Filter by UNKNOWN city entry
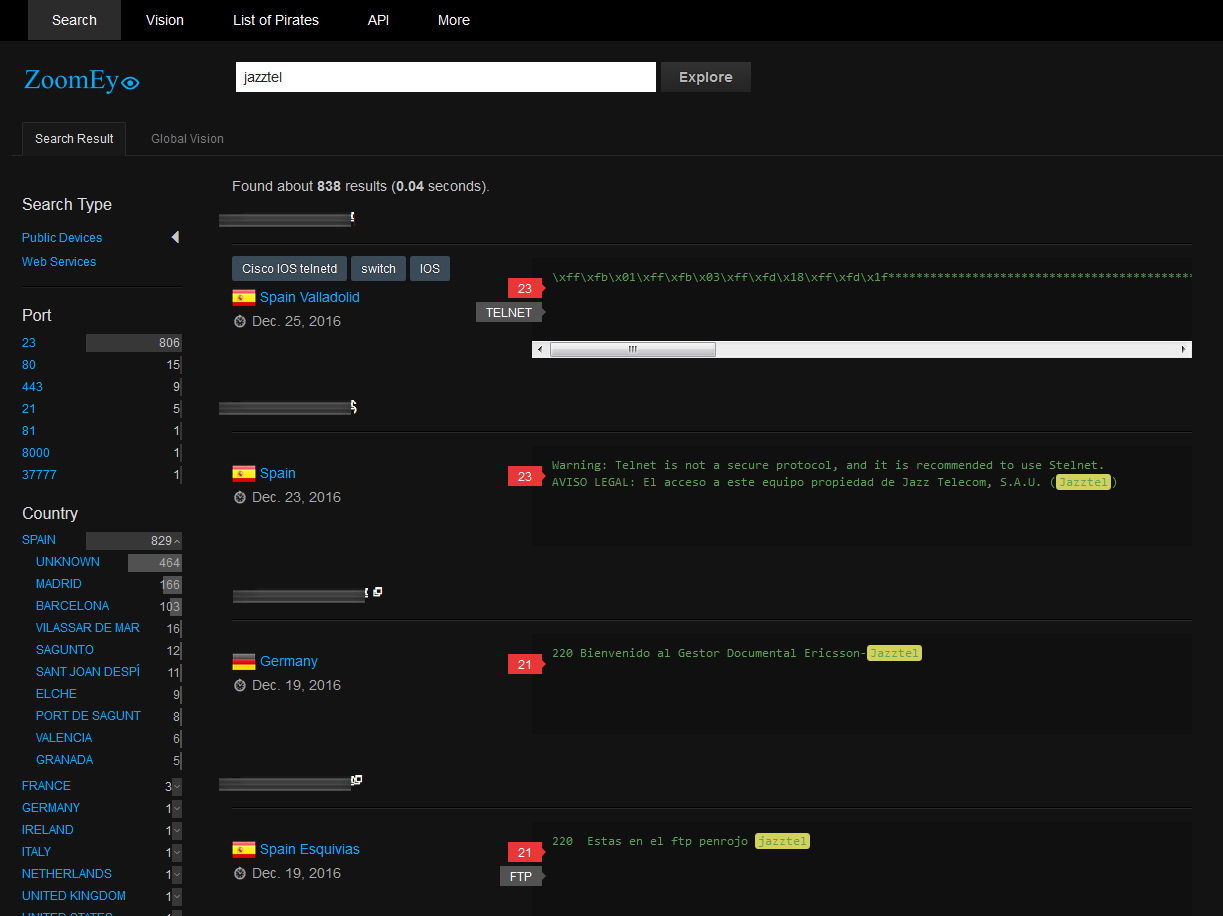The height and width of the screenshot is (916, 1223). coord(68,562)
